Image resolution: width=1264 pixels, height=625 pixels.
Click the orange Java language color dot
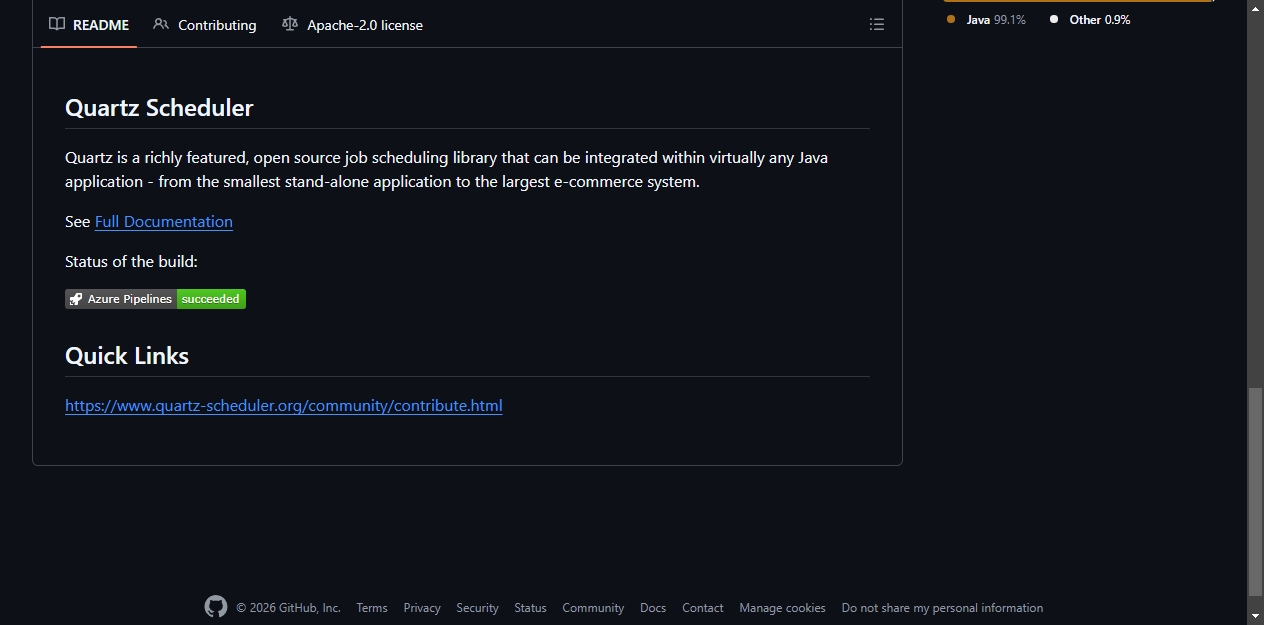[x=951, y=19]
